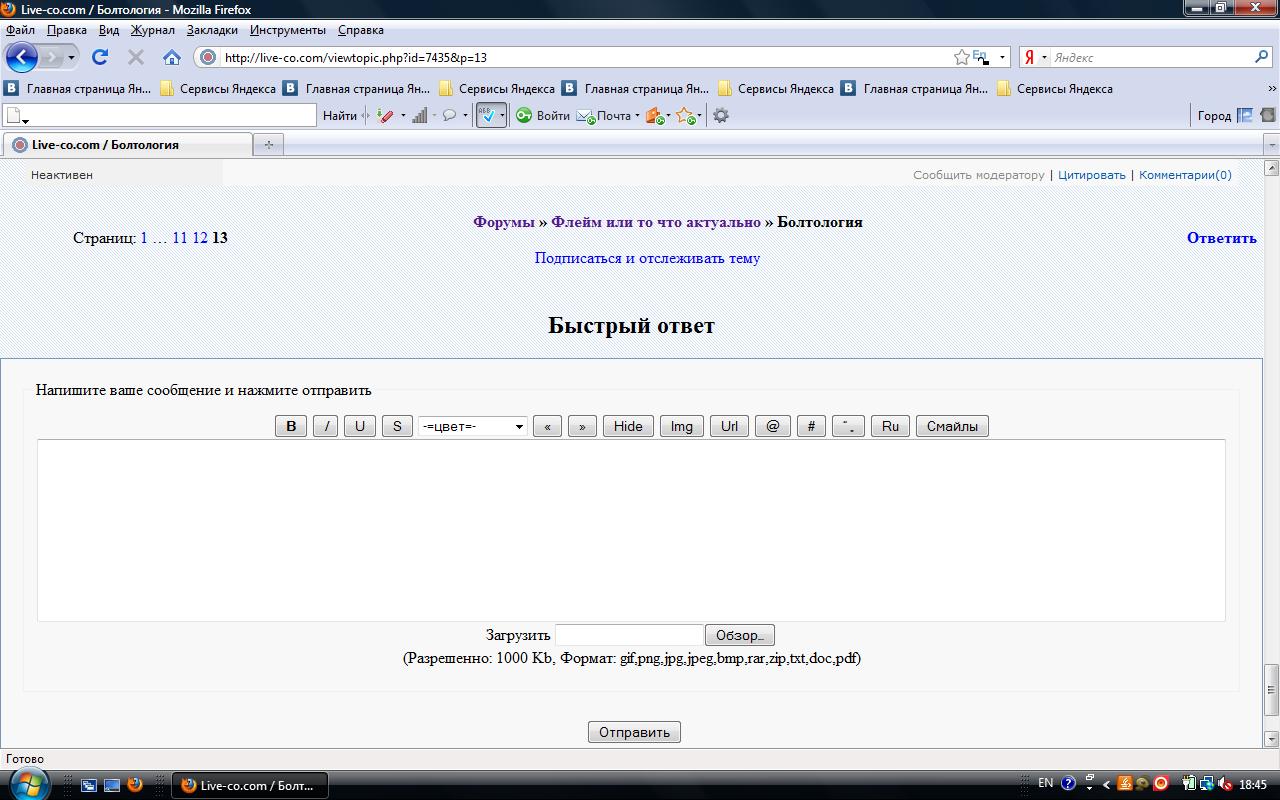
Task: Reload the page with the refresh icon
Action: (x=100, y=57)
